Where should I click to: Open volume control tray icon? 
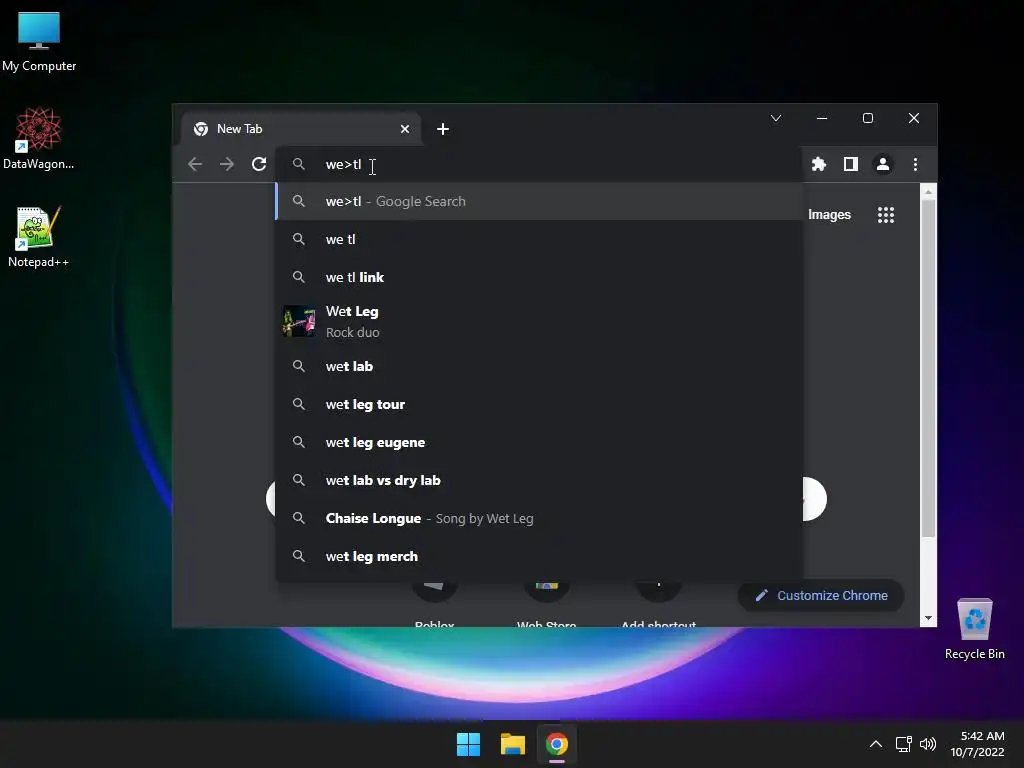coord(927,744)
